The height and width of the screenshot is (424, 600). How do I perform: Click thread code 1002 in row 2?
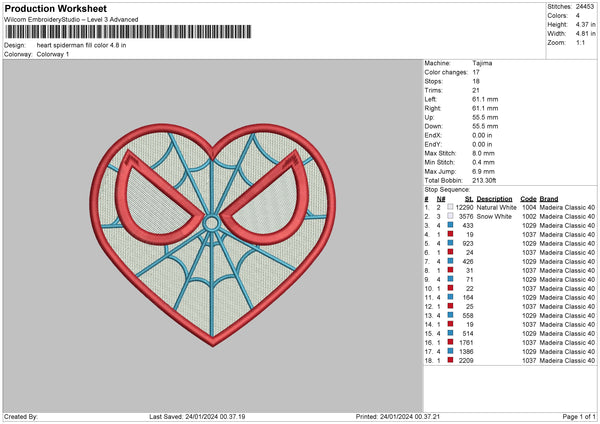[529, 217]
